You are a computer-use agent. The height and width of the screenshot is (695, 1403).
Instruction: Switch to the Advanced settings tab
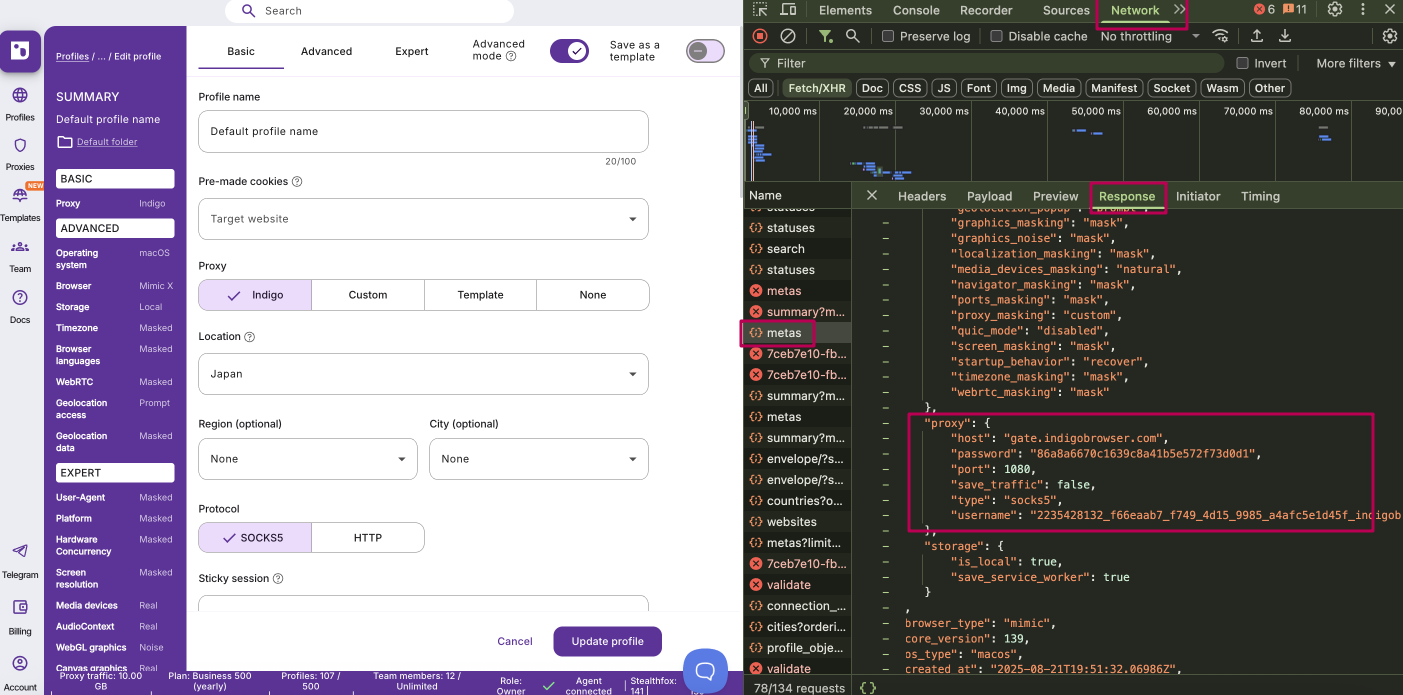327,51
